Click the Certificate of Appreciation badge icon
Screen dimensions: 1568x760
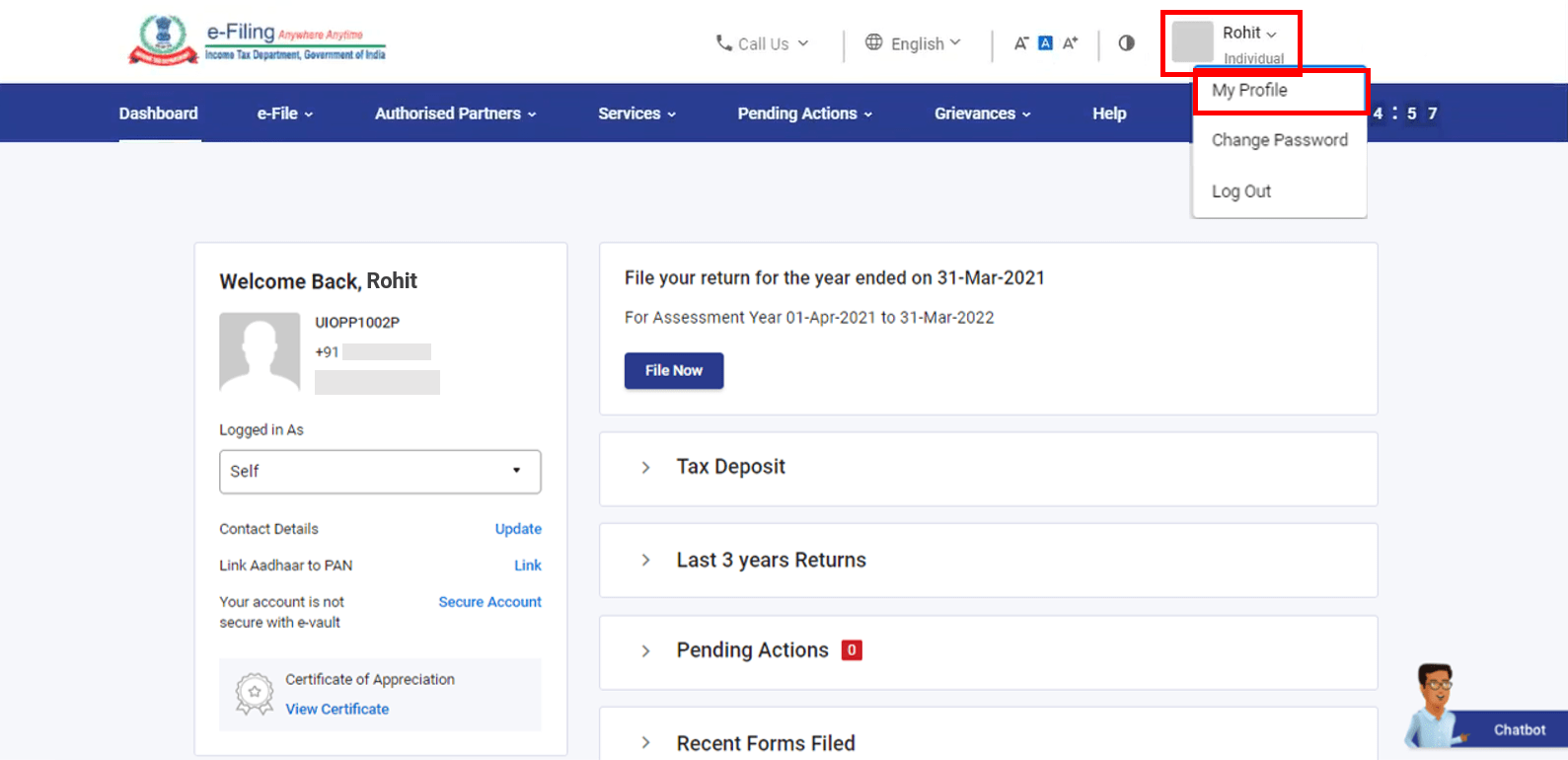[255, 694]
